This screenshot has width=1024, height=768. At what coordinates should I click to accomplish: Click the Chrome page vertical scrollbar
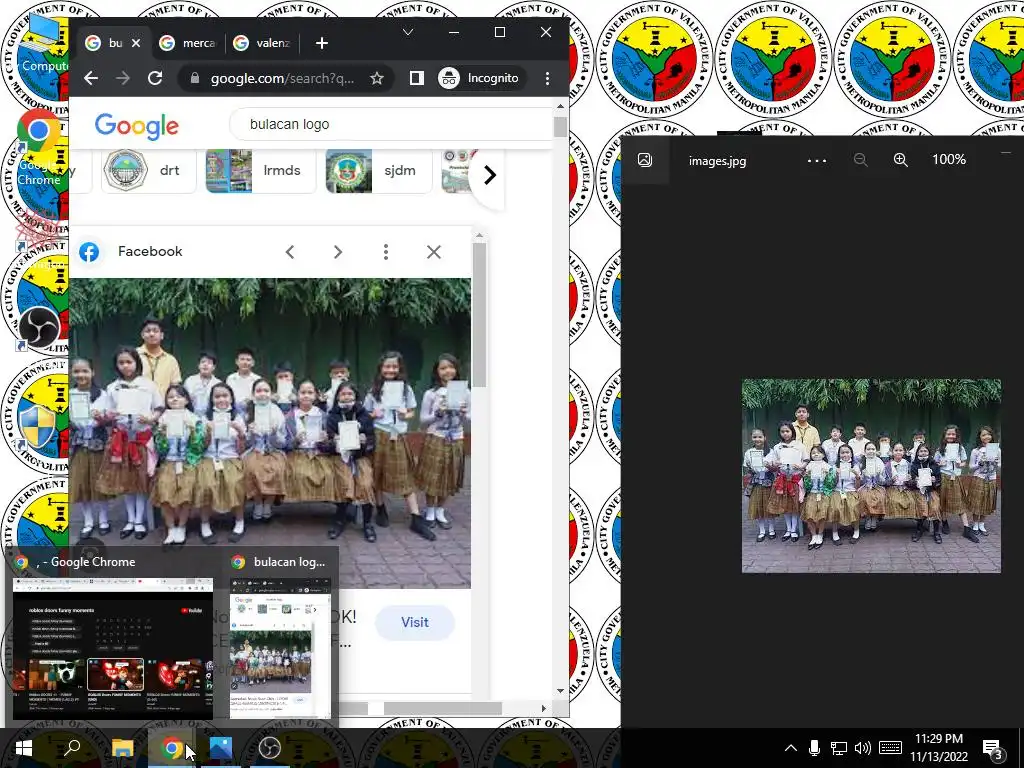[560, 127]
